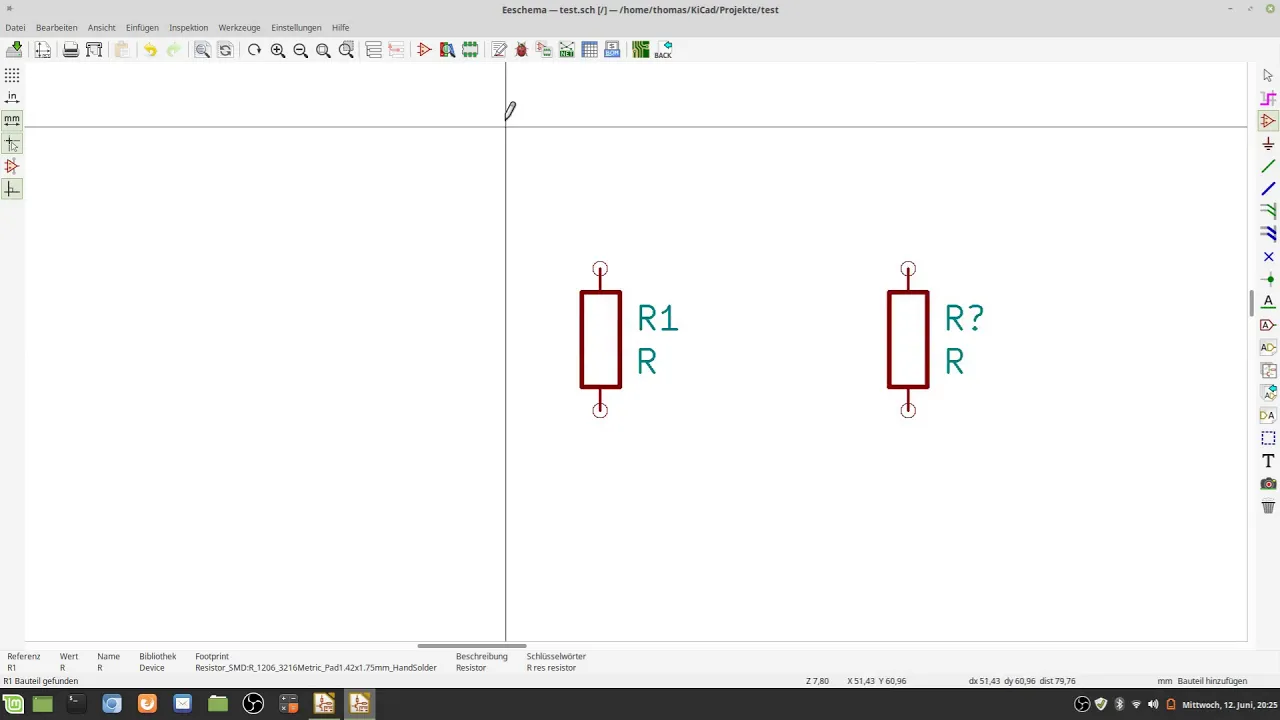The height and width of the screenshot is (720, 1280).
Task: Open the Einfügen menu
Action: coord(142,28)
